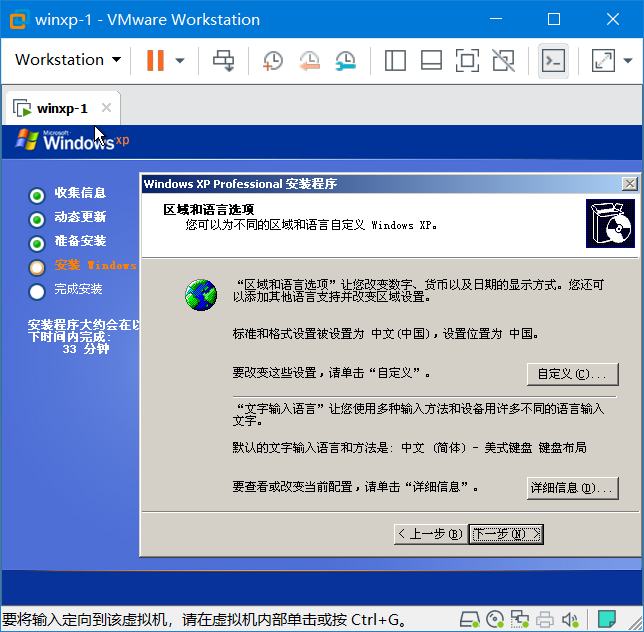
Task: Click the Windows XP logo
Action: coord(72,140)
